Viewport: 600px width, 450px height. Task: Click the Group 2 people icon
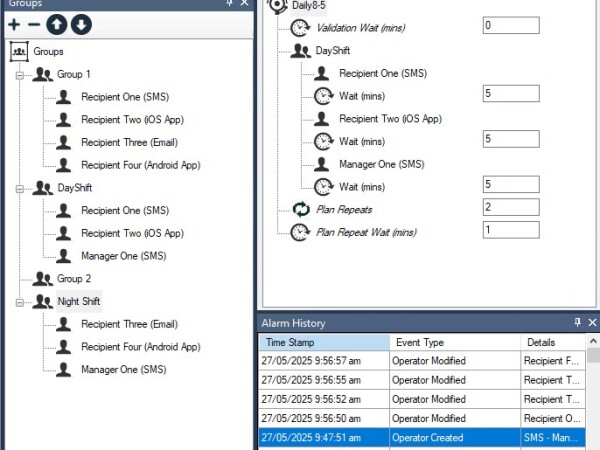pyautogui.click(x=42, y=279)
